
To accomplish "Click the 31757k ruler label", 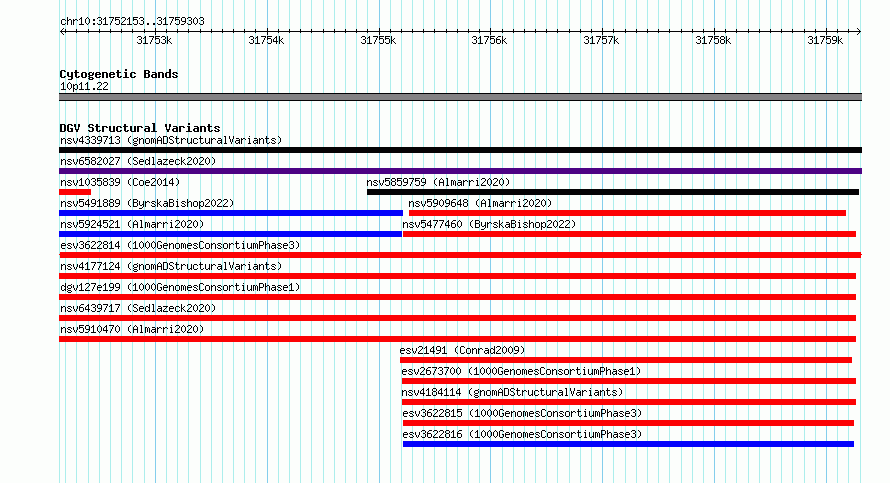I will (601, 40).
